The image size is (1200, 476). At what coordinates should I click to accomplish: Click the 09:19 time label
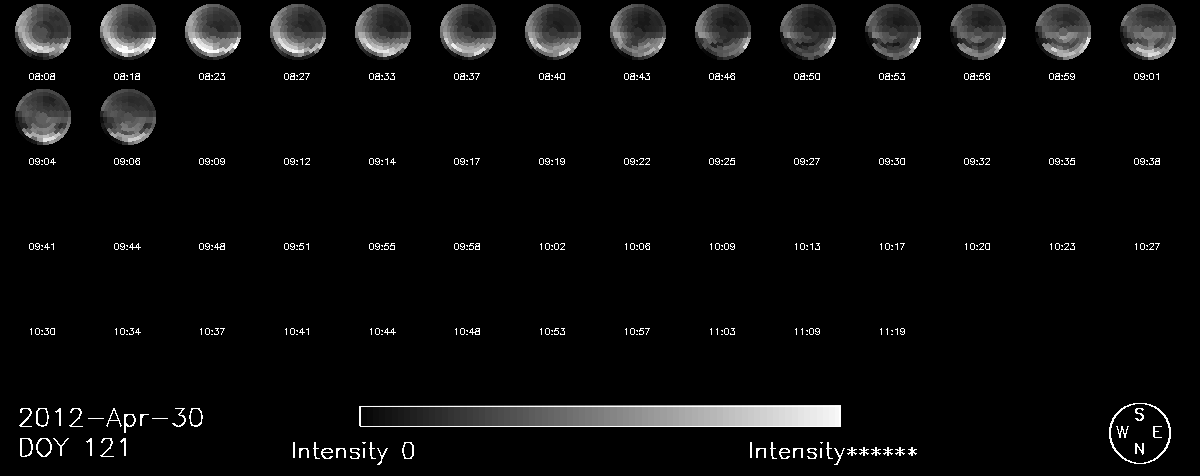(x=552, y=161)
